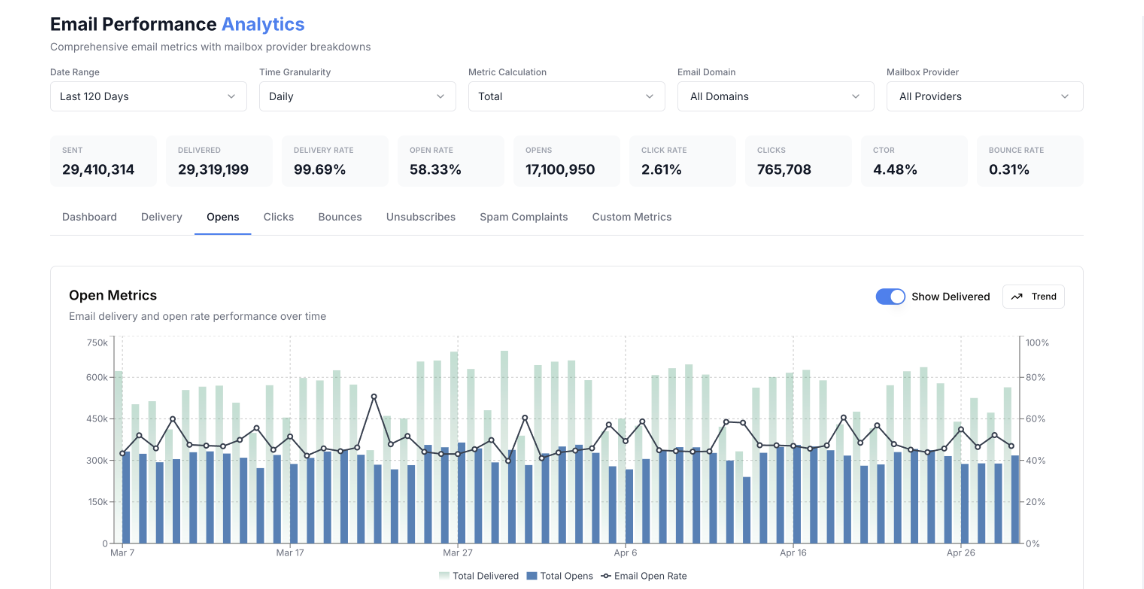The image size is (1144, 589).
Task: Switch to the Dashboard tab
Action: [89, 217]
